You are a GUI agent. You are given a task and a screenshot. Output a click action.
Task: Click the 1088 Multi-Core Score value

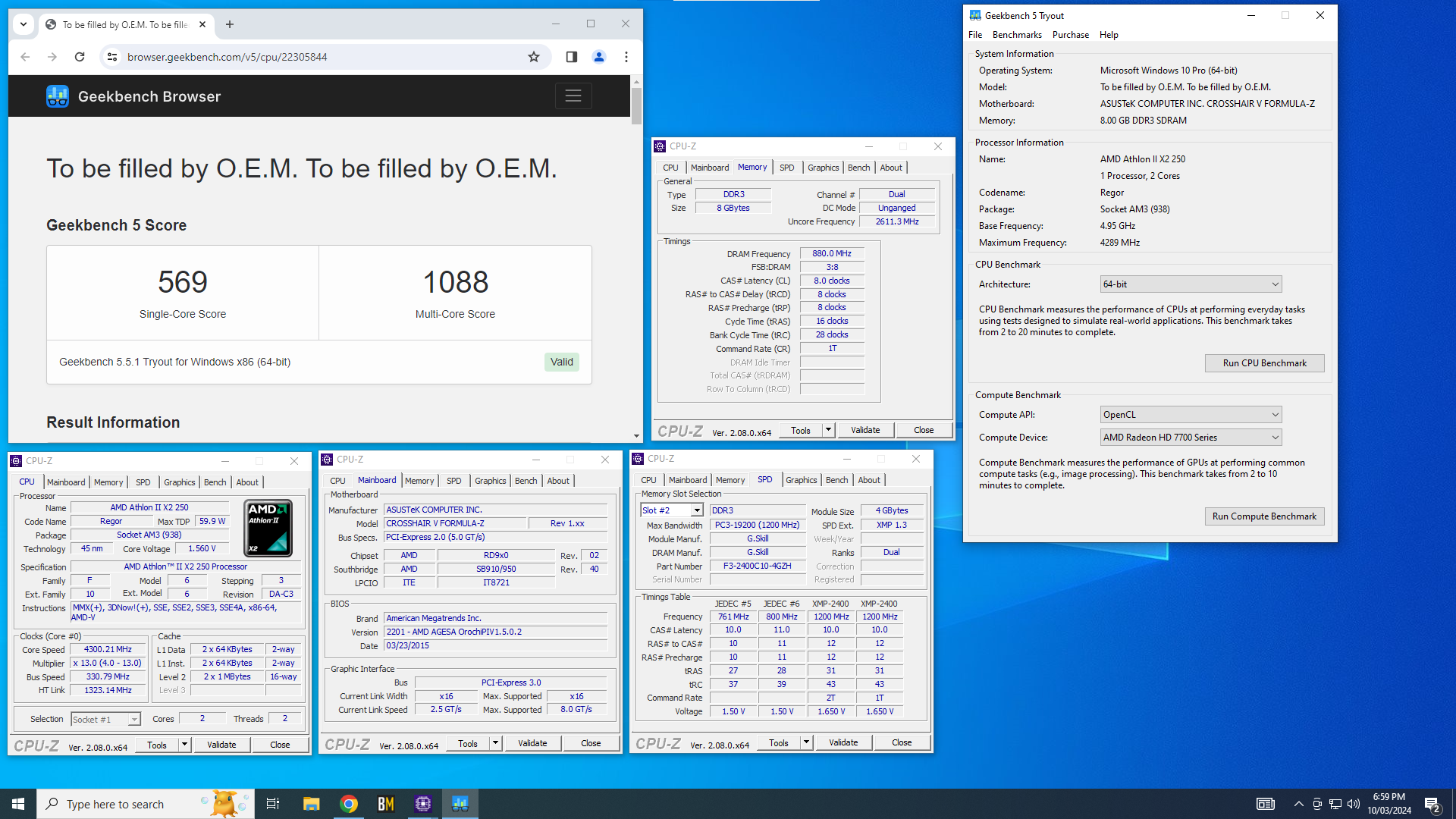pos(455,282)
